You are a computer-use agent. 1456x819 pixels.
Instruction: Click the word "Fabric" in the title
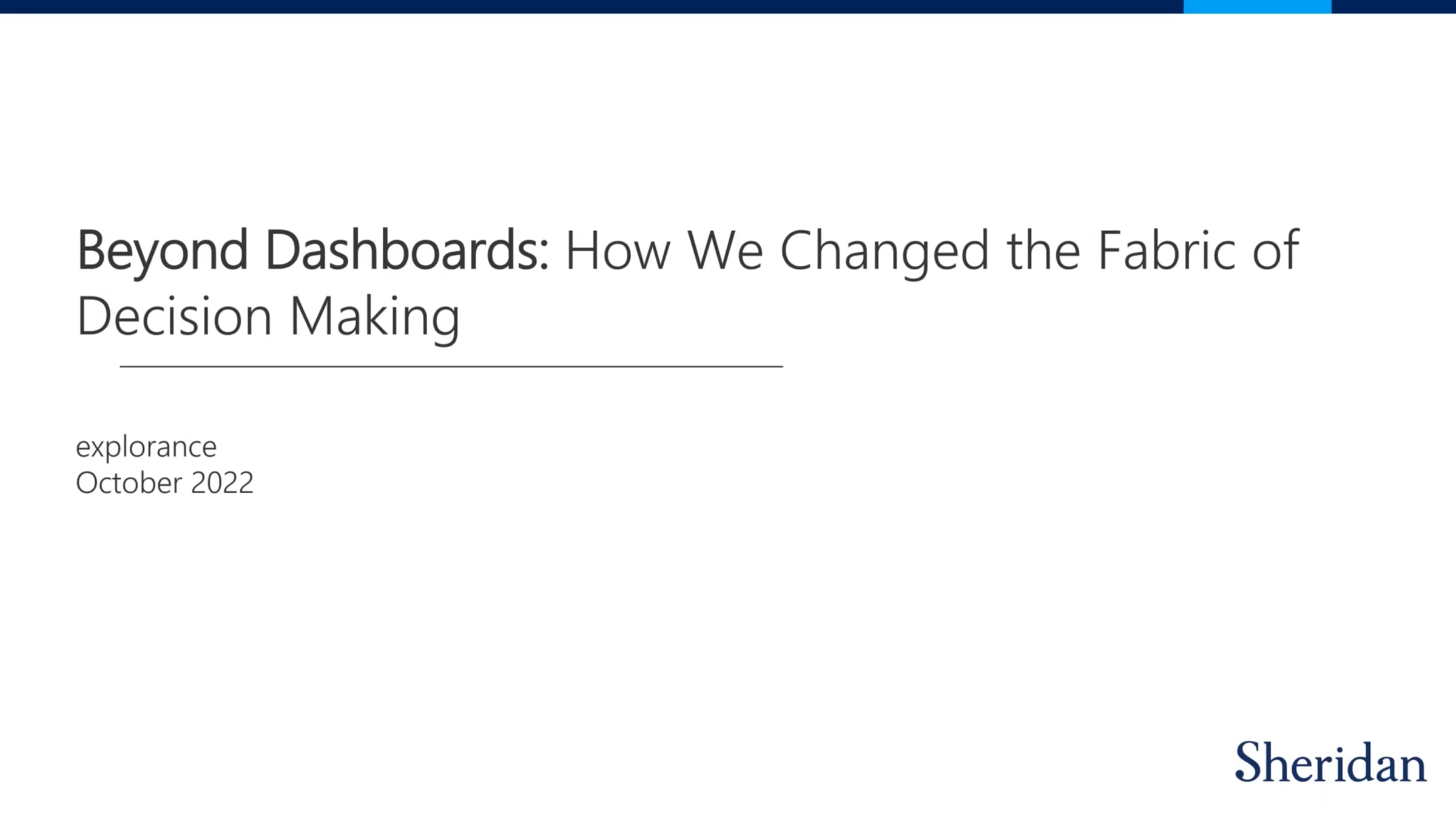pyautogui.click(x=1166, y=251)
